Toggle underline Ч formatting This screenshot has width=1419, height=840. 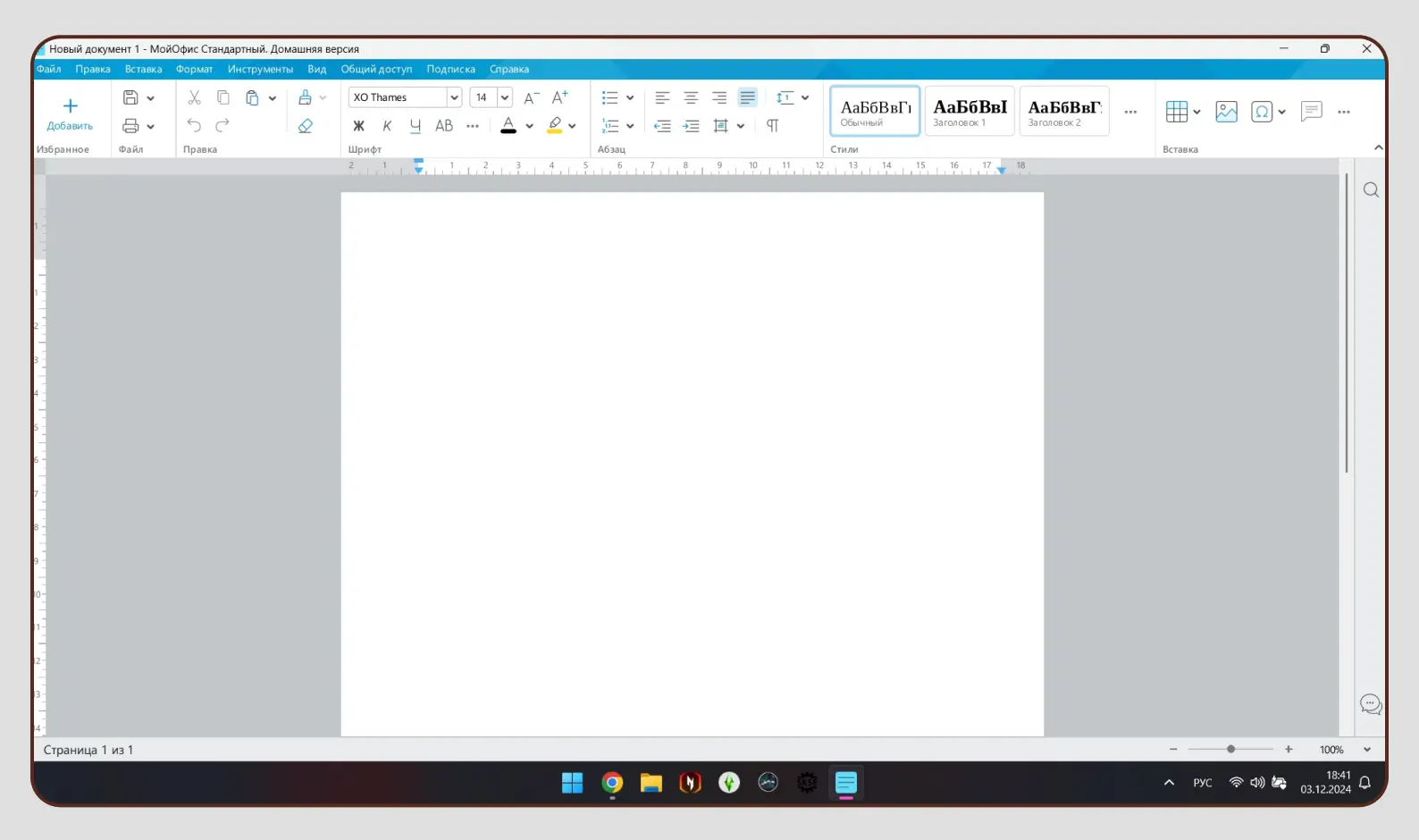(x=416, y=126)
